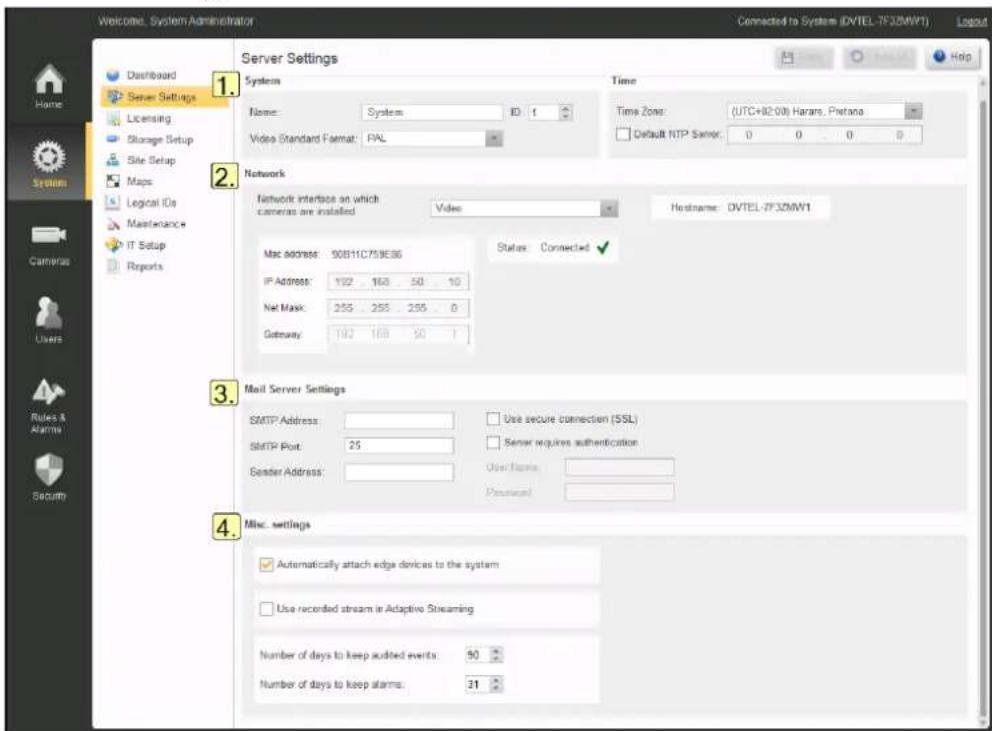Select the System gear icon
Screen dimensions: 992x731
49,157
